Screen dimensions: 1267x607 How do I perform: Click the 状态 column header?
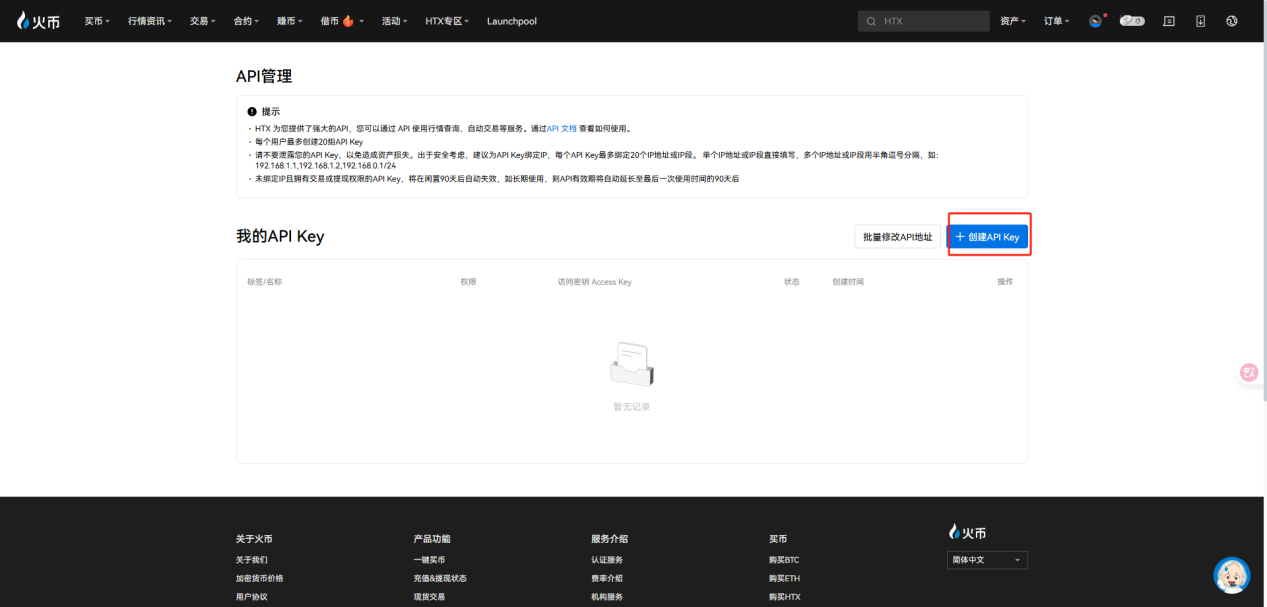click(792, 282)
